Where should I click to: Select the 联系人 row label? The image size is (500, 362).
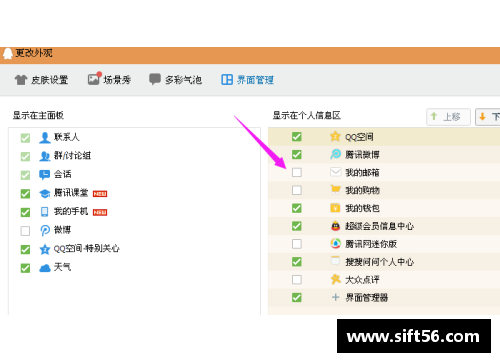(67, 137)
